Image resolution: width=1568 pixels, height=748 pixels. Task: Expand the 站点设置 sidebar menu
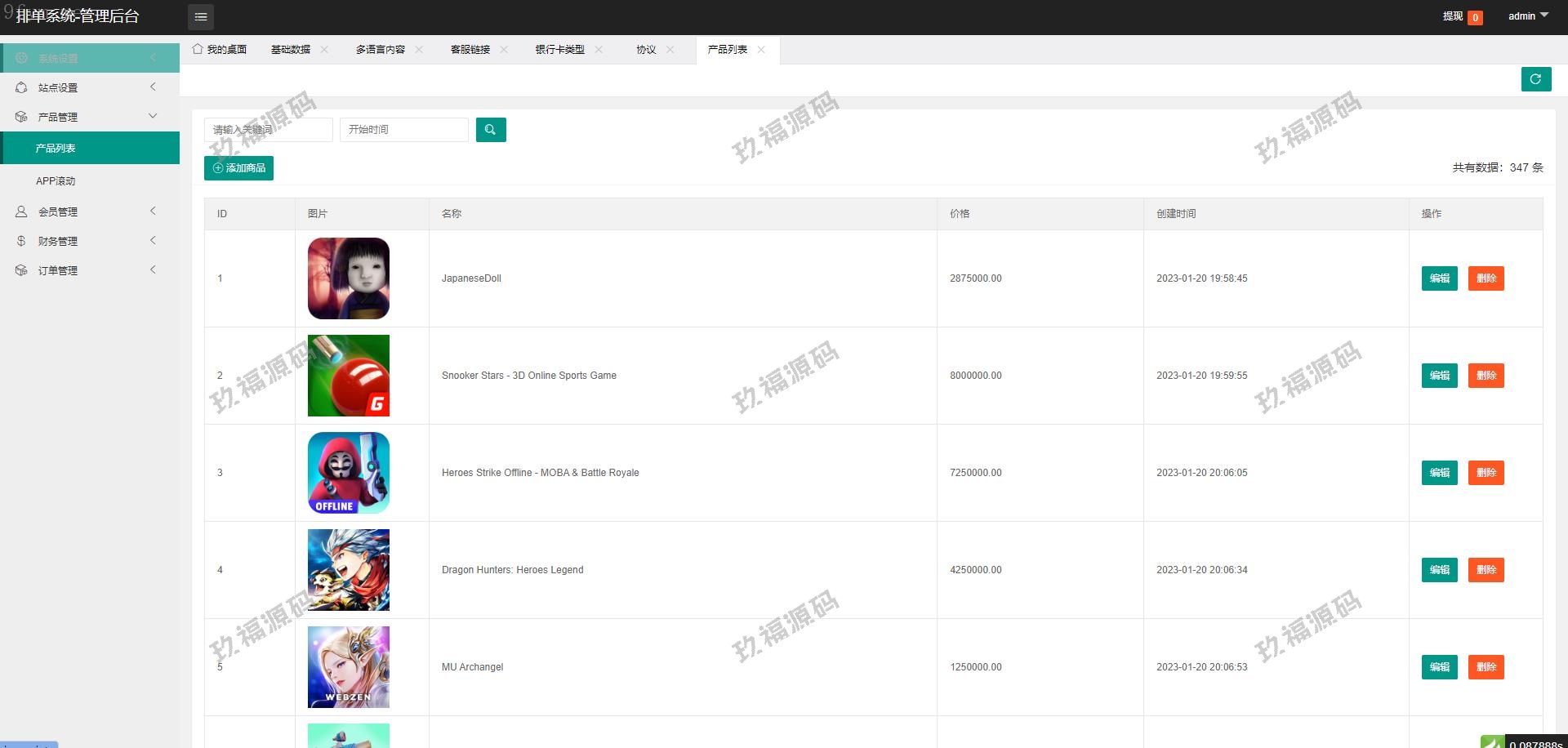click(90, 87)
